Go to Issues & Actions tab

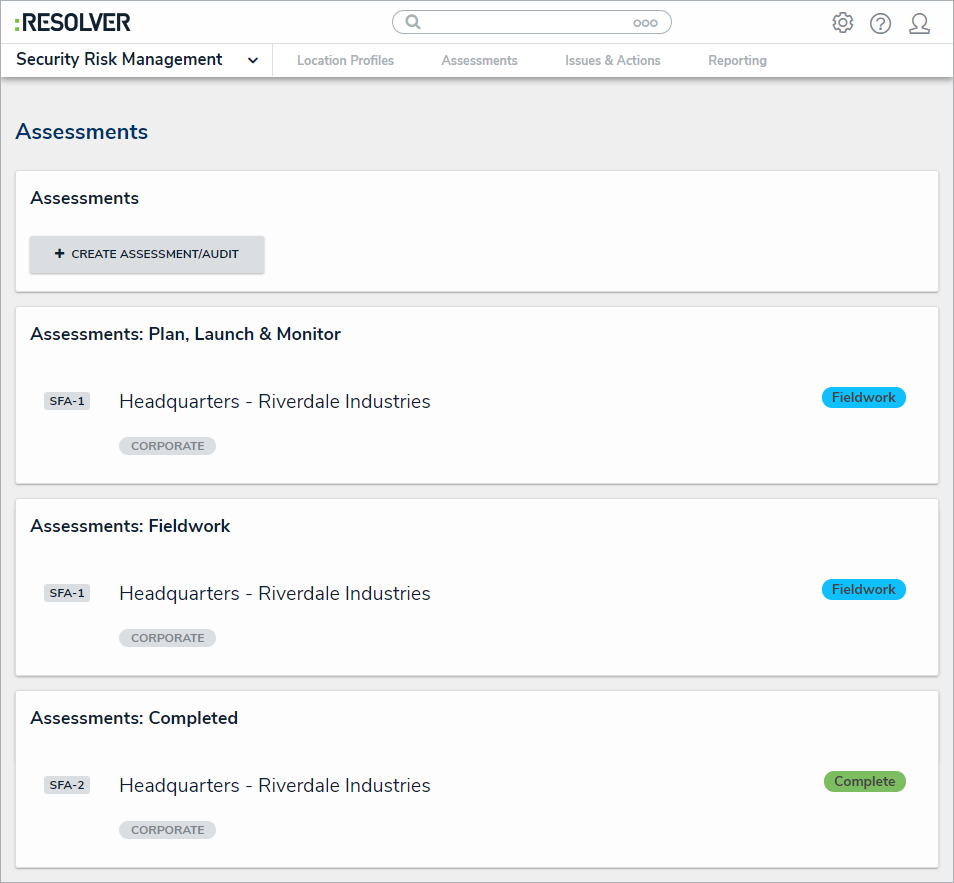coord(612,61)
